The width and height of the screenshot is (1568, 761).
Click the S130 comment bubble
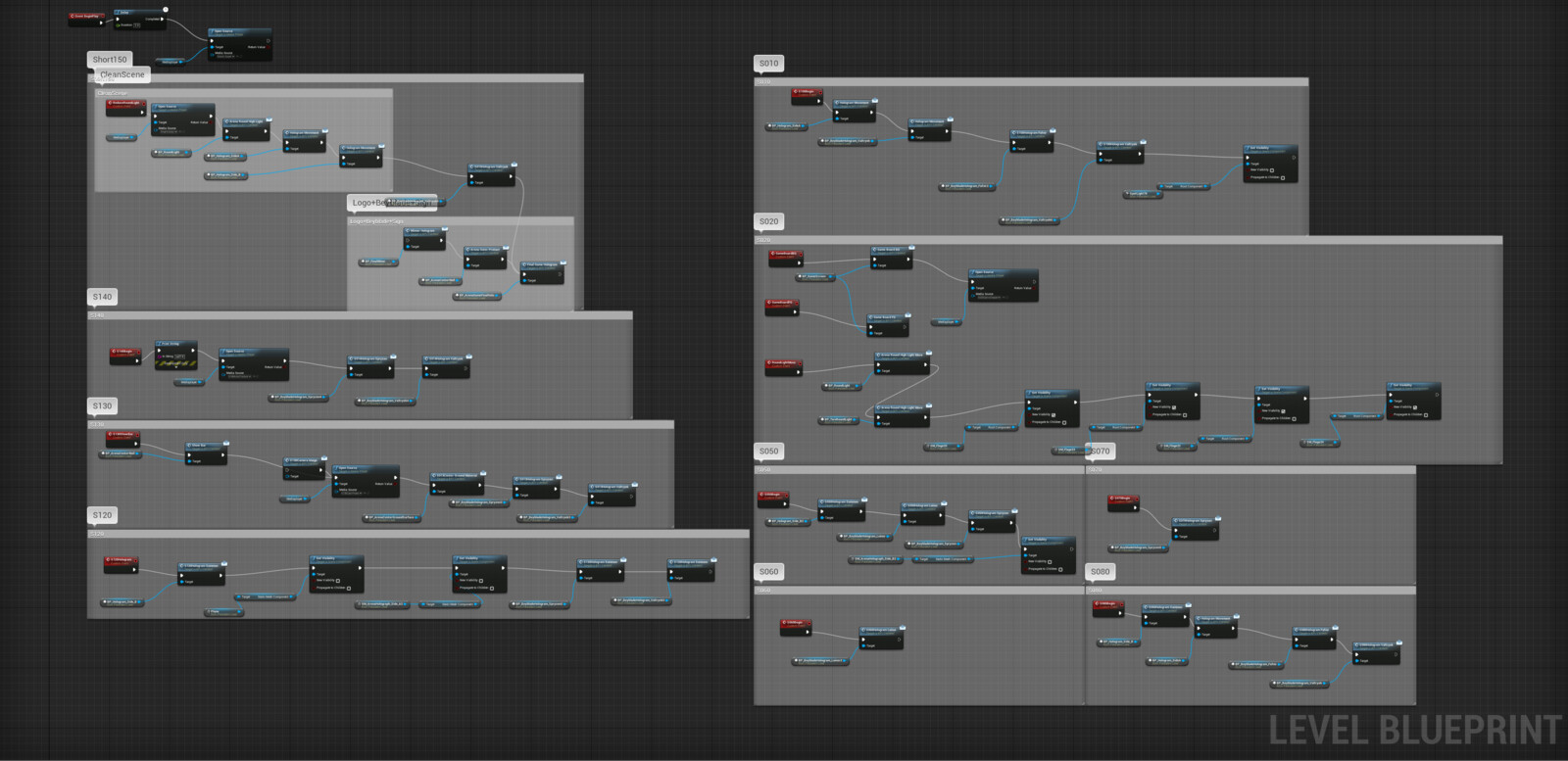pyautogui.click(x=103, y=405)
